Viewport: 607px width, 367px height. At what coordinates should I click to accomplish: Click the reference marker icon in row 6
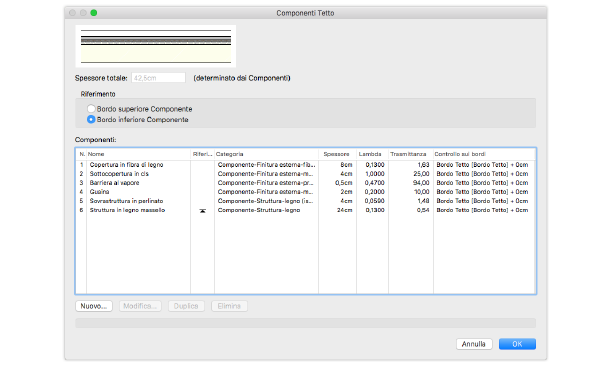click(x=202, y=211)
